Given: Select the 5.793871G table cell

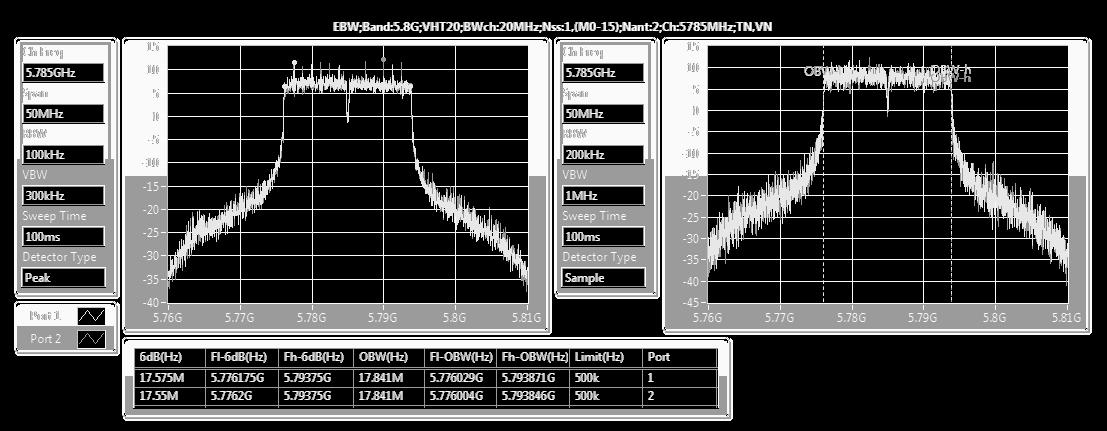Looking at the screenshot, I should point(534,378).
